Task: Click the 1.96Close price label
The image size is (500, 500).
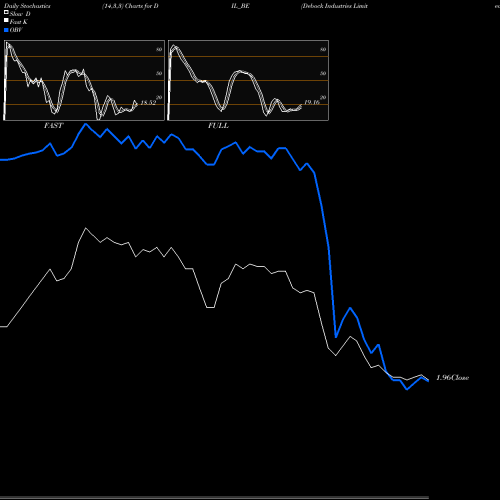Action: tap(453, 378)
